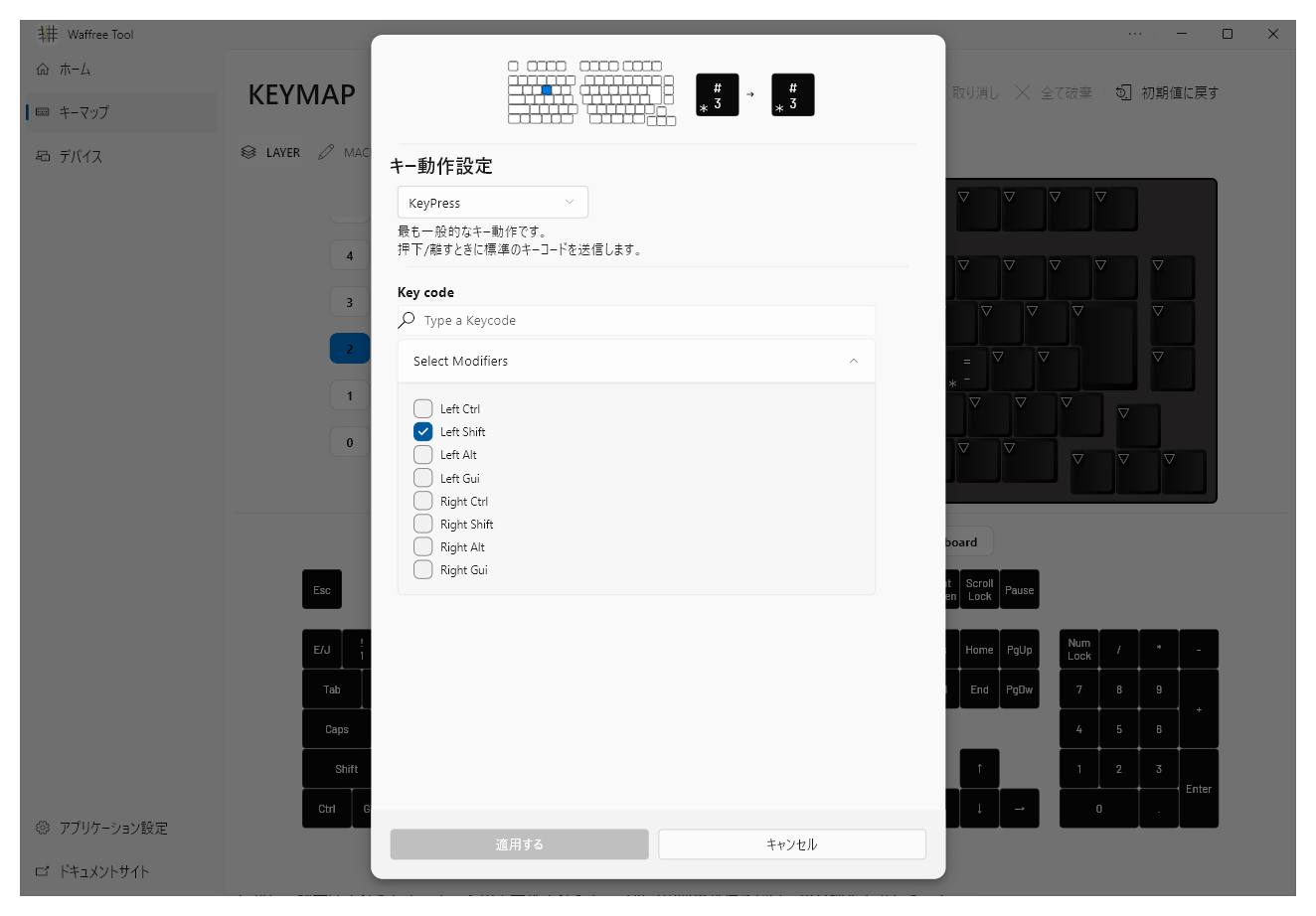This screenshot has height=916, width=1316.
Task: Click the Esc key in the key palette
Action: pyautogui.click(x=322, y=590)
